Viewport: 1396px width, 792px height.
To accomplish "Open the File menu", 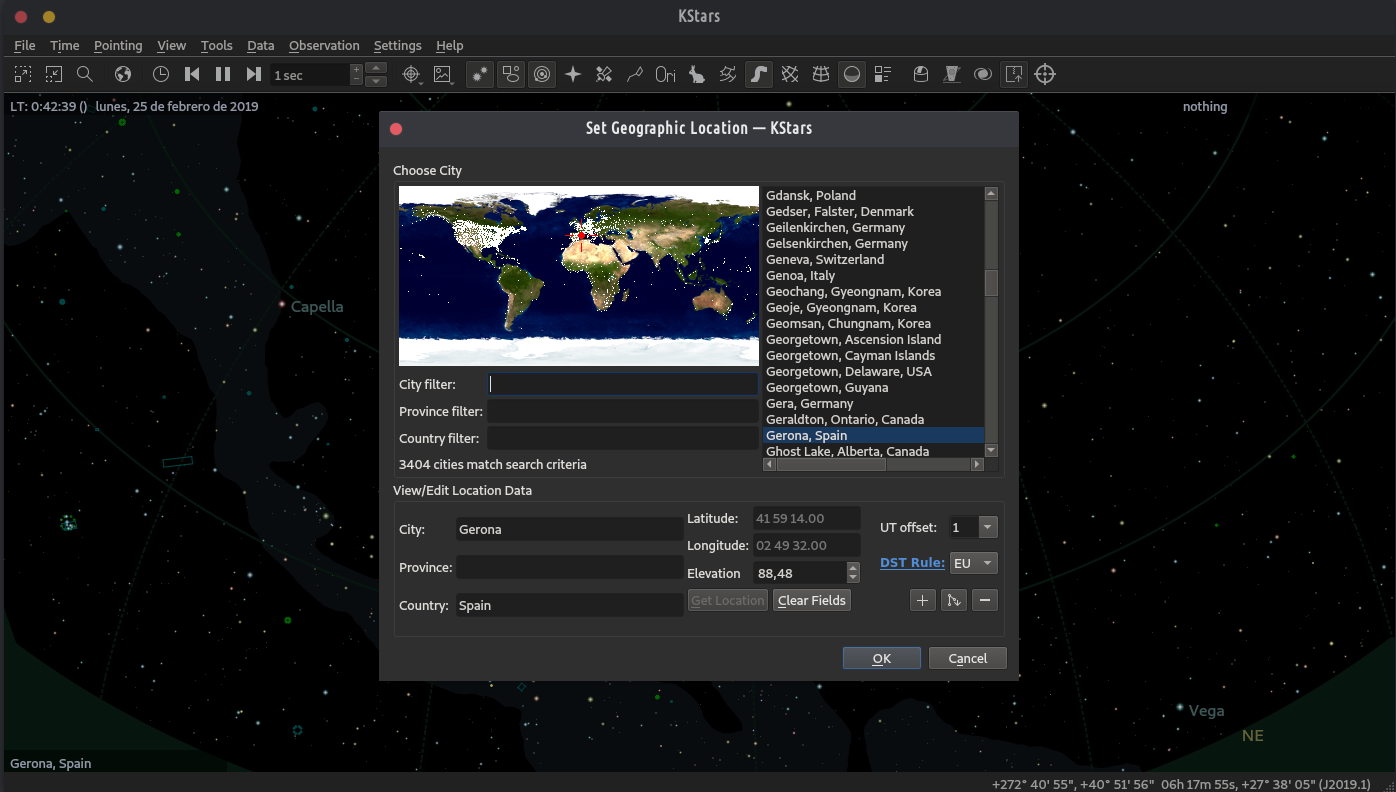I will pos(25,45).
